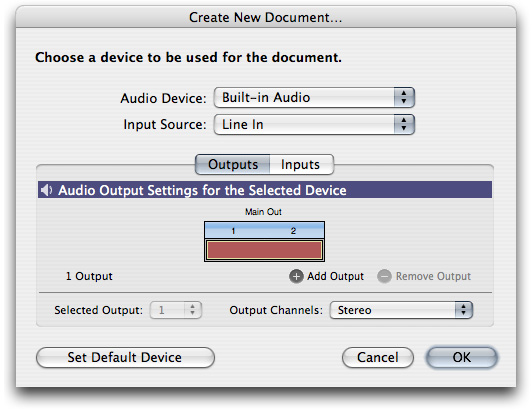Viewport: 532px width, 412px height.
Task: Click the Output Channels popup arrows
Action: [x=463, y=310]
